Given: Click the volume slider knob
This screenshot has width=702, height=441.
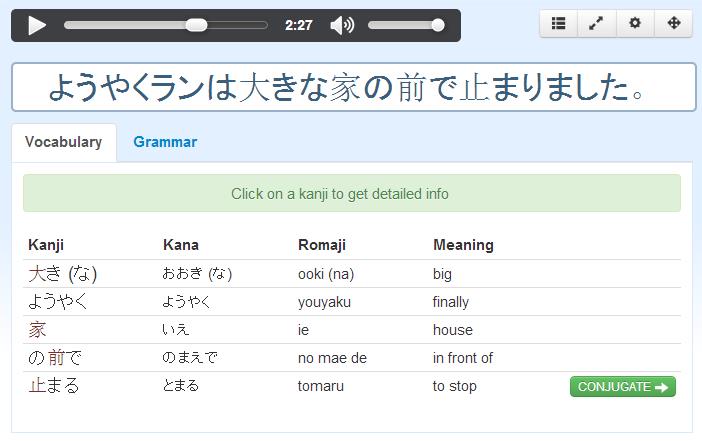Looking at the screenshot, I should tap(438, 25).
